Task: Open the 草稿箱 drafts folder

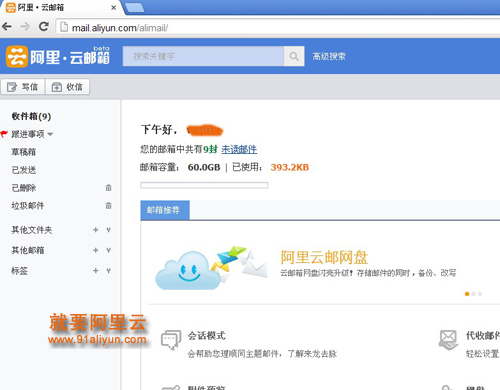Action: [x=24, y=152]
